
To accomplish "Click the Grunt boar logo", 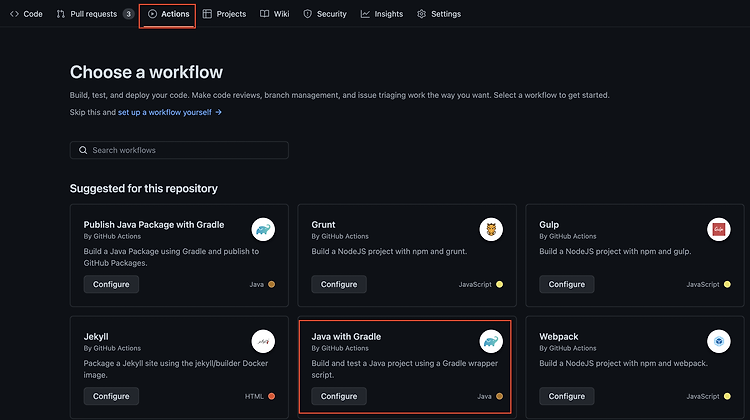I will point(491,230).
